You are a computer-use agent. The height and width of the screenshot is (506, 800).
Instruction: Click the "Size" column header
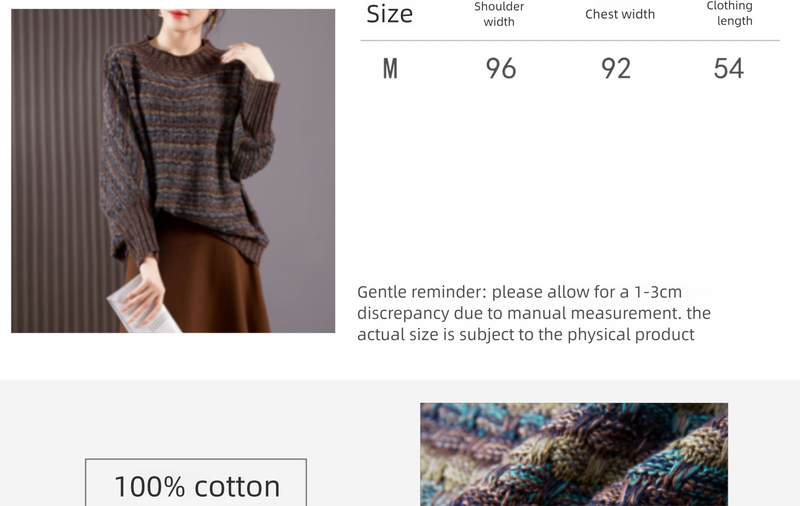tap(389, 14)
